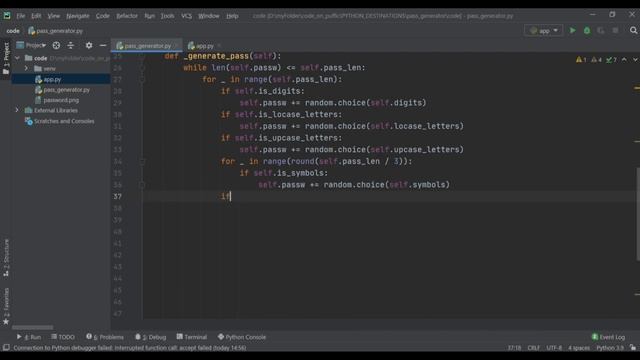640x360 pixels.
Task: Open the Python Console tool window
Action: tap(242, 337)
